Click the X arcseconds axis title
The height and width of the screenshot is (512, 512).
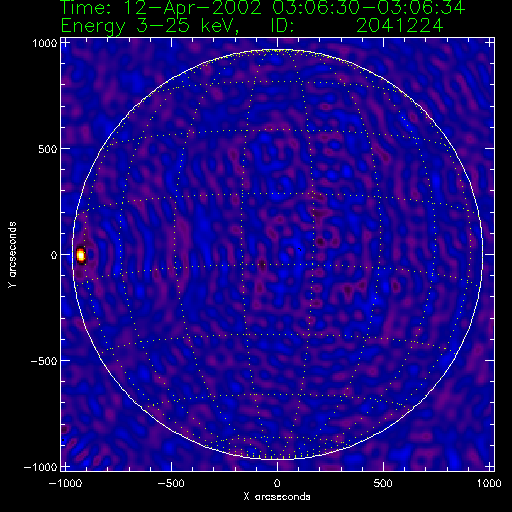(x=277, y=497)
